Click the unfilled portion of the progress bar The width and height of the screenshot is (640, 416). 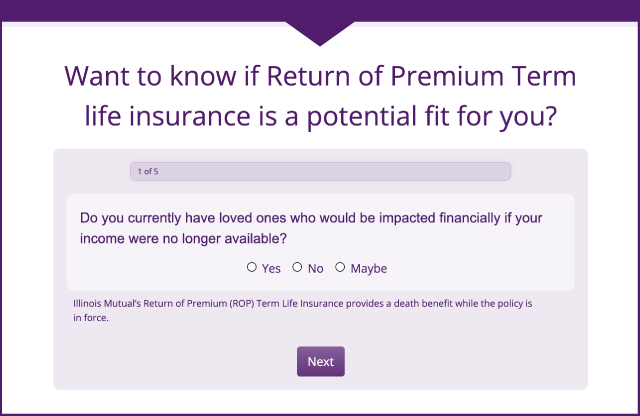pos(335,171)
